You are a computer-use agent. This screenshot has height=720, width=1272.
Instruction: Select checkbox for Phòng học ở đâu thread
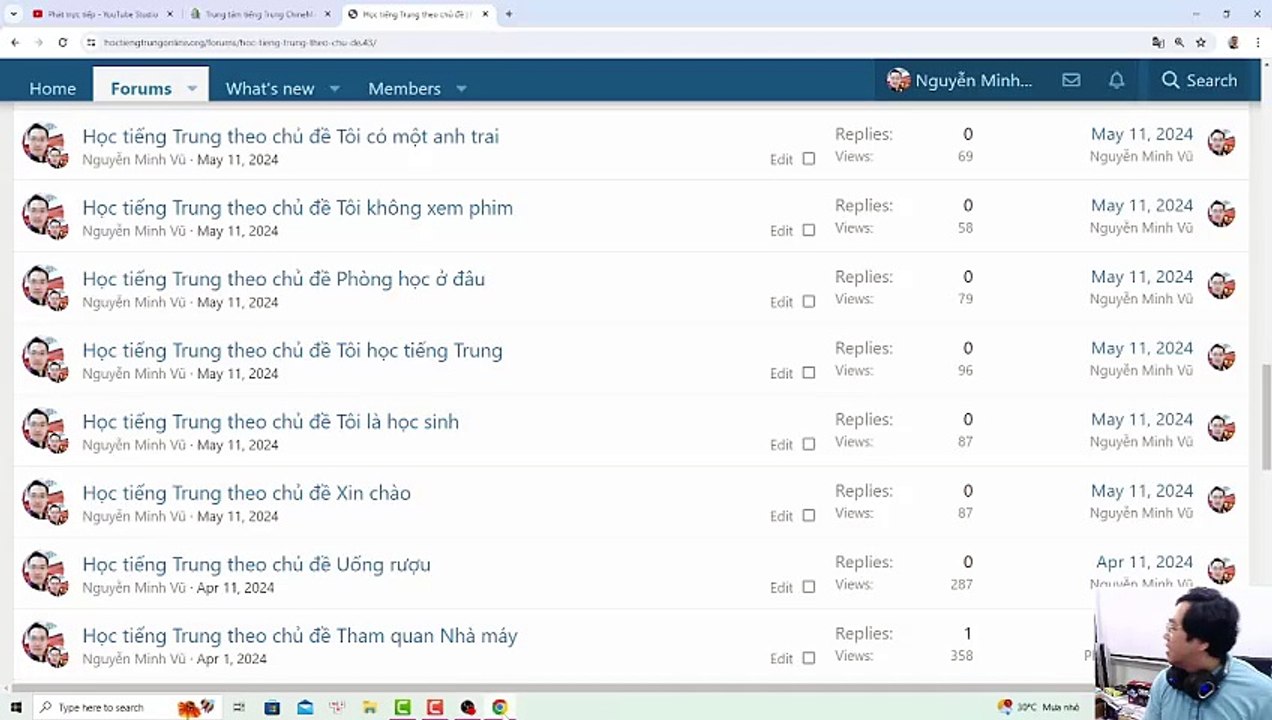(809, 301)
